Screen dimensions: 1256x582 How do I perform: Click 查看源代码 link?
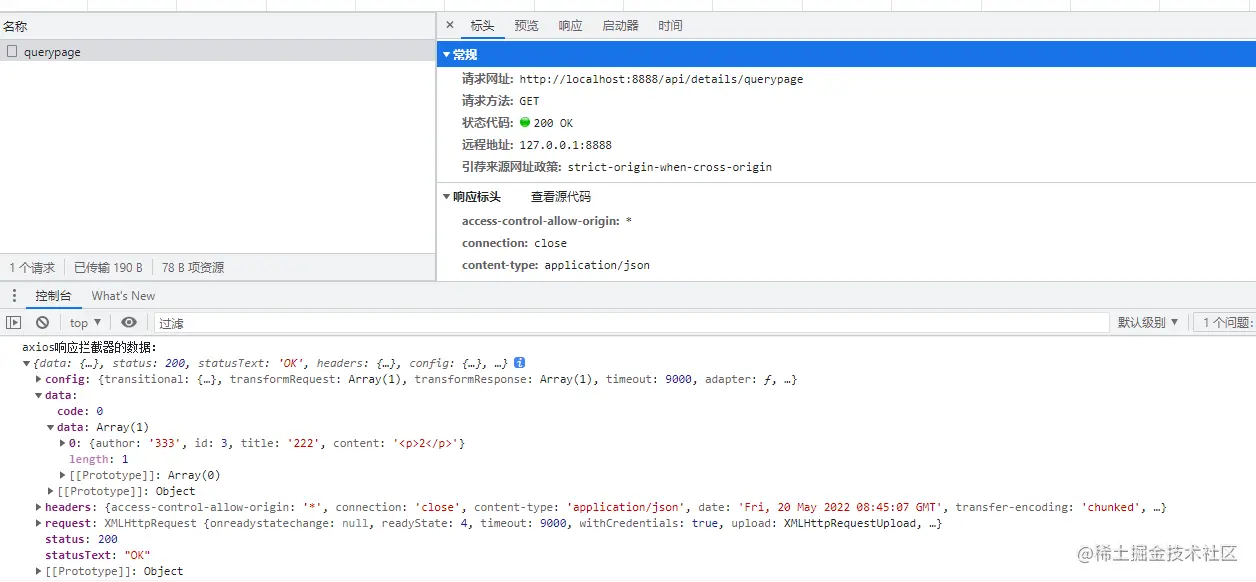pos(560,197)
